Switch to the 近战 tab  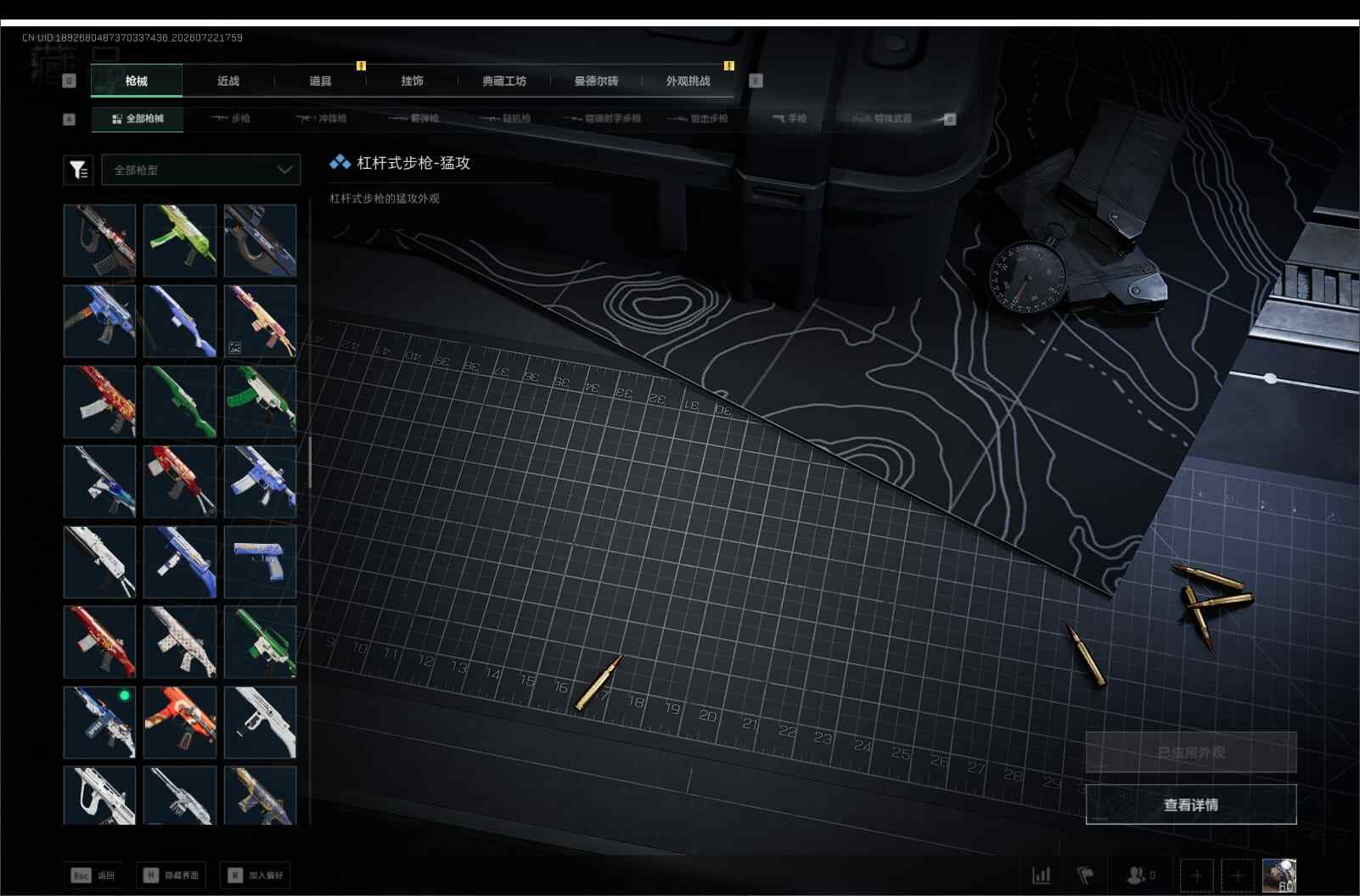pos(228,81)
